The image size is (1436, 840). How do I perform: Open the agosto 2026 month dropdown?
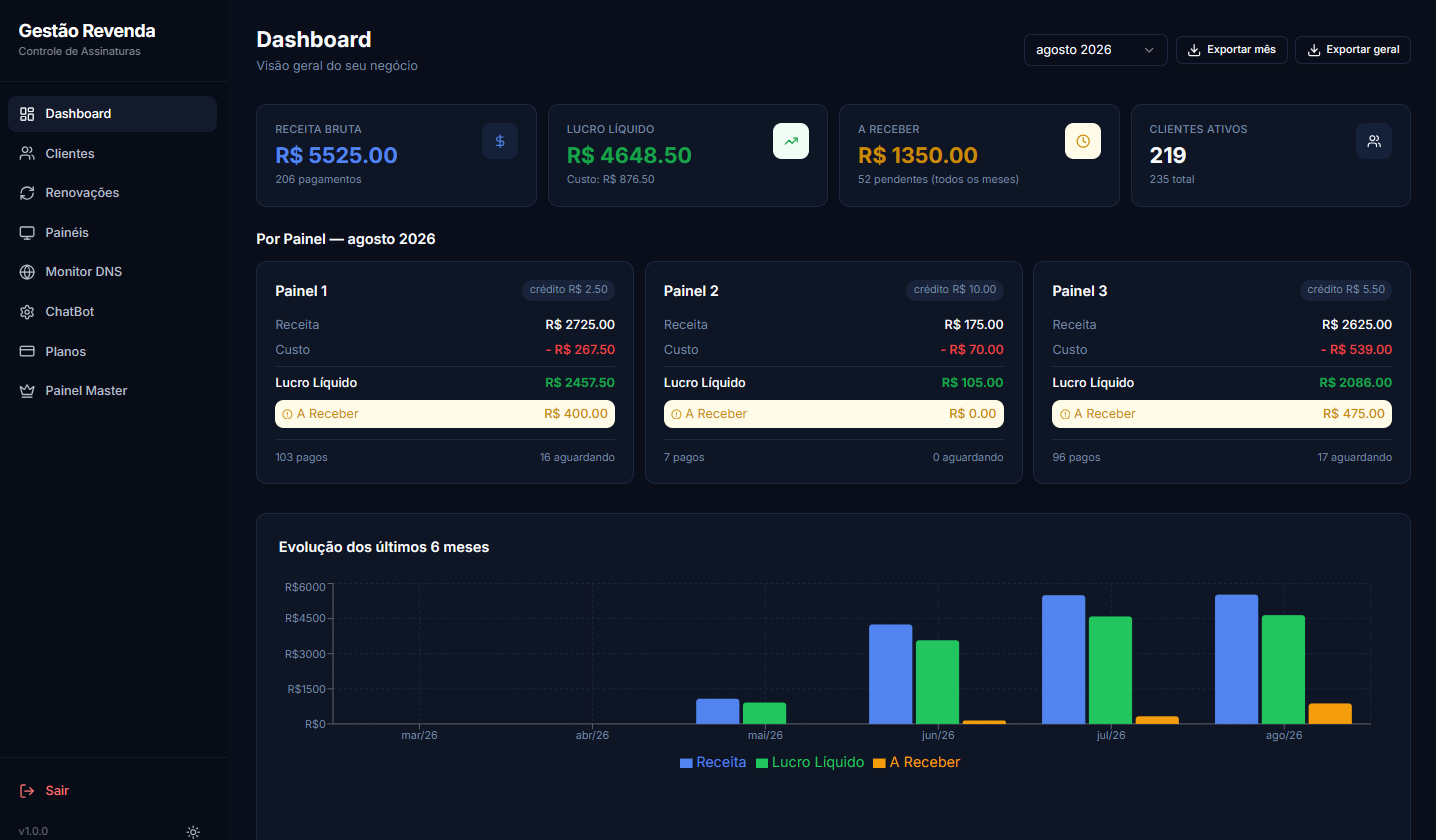(1095, 50)
